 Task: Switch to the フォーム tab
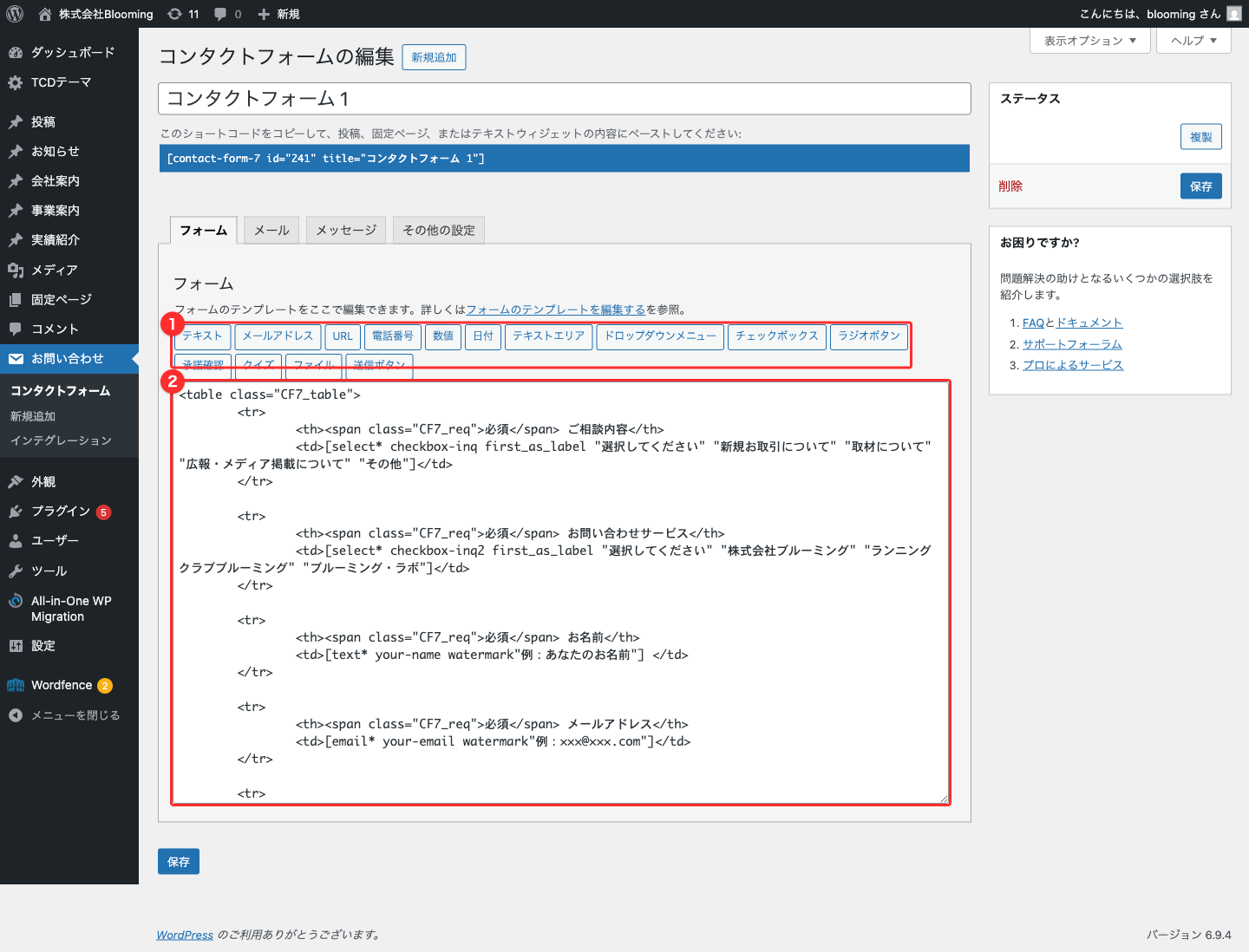tap(203, 230)
